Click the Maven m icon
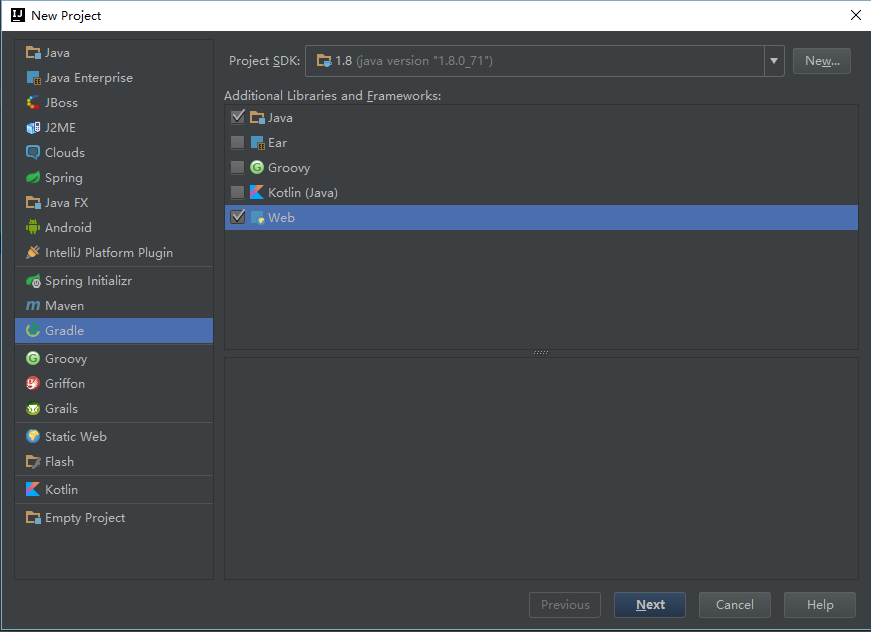The width and height of the screenshot is (871, 632). point(33,306)
